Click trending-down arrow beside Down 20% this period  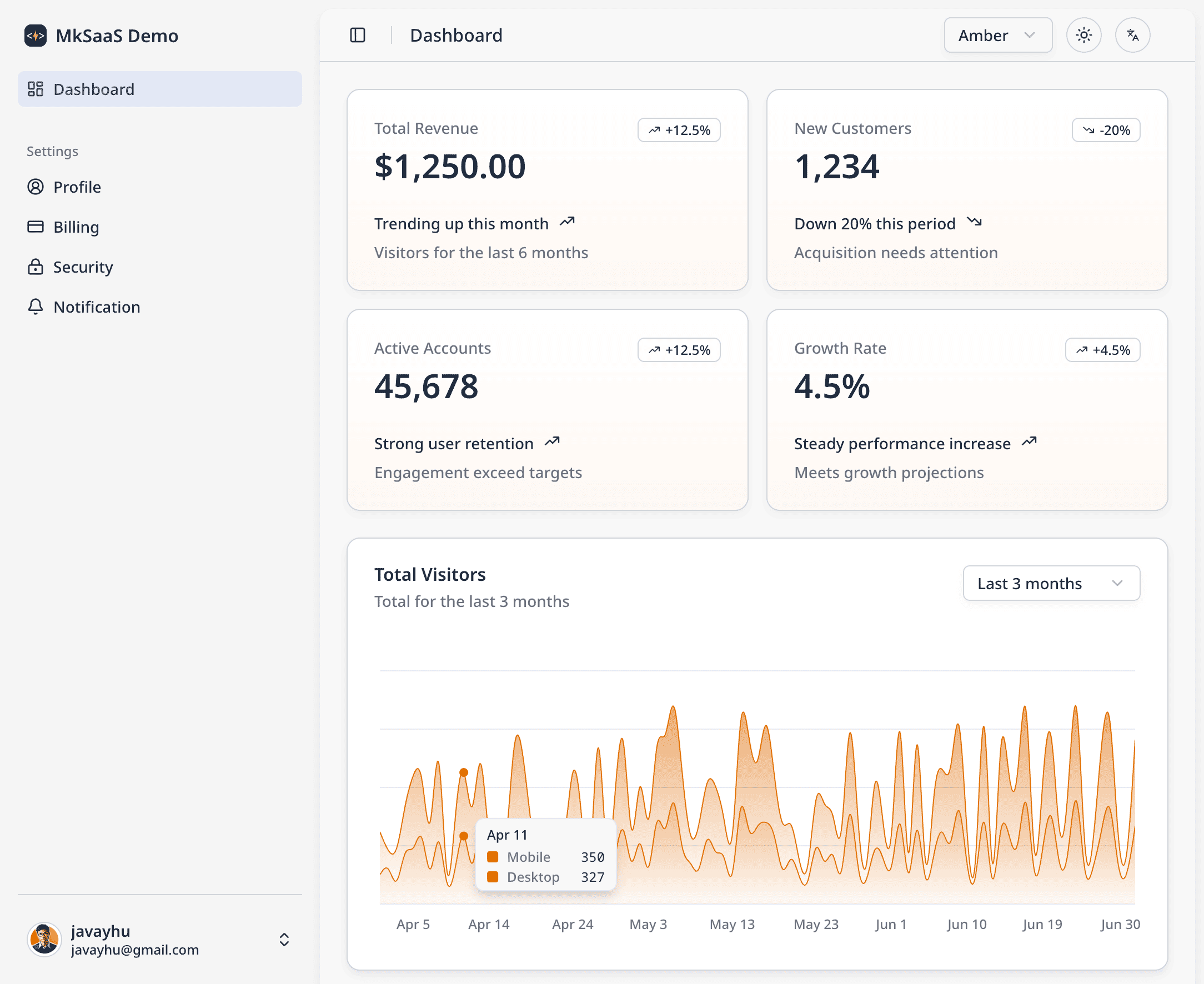(974, 222)
